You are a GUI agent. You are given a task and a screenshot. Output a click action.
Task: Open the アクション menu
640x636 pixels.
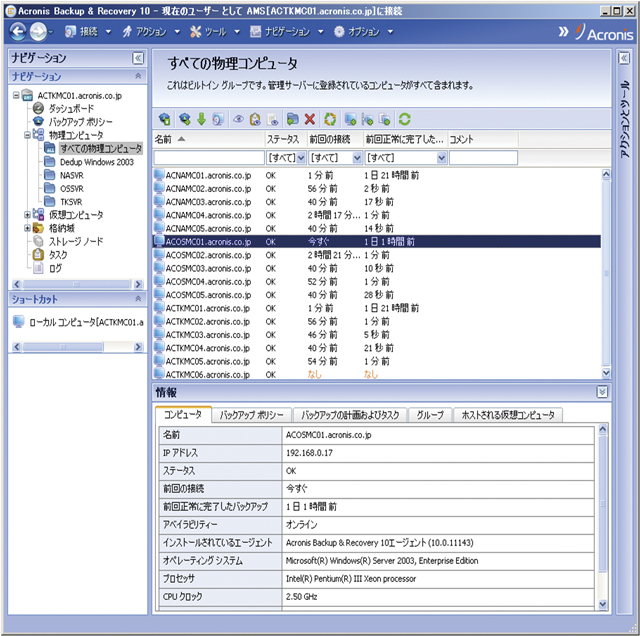(151, 32)
